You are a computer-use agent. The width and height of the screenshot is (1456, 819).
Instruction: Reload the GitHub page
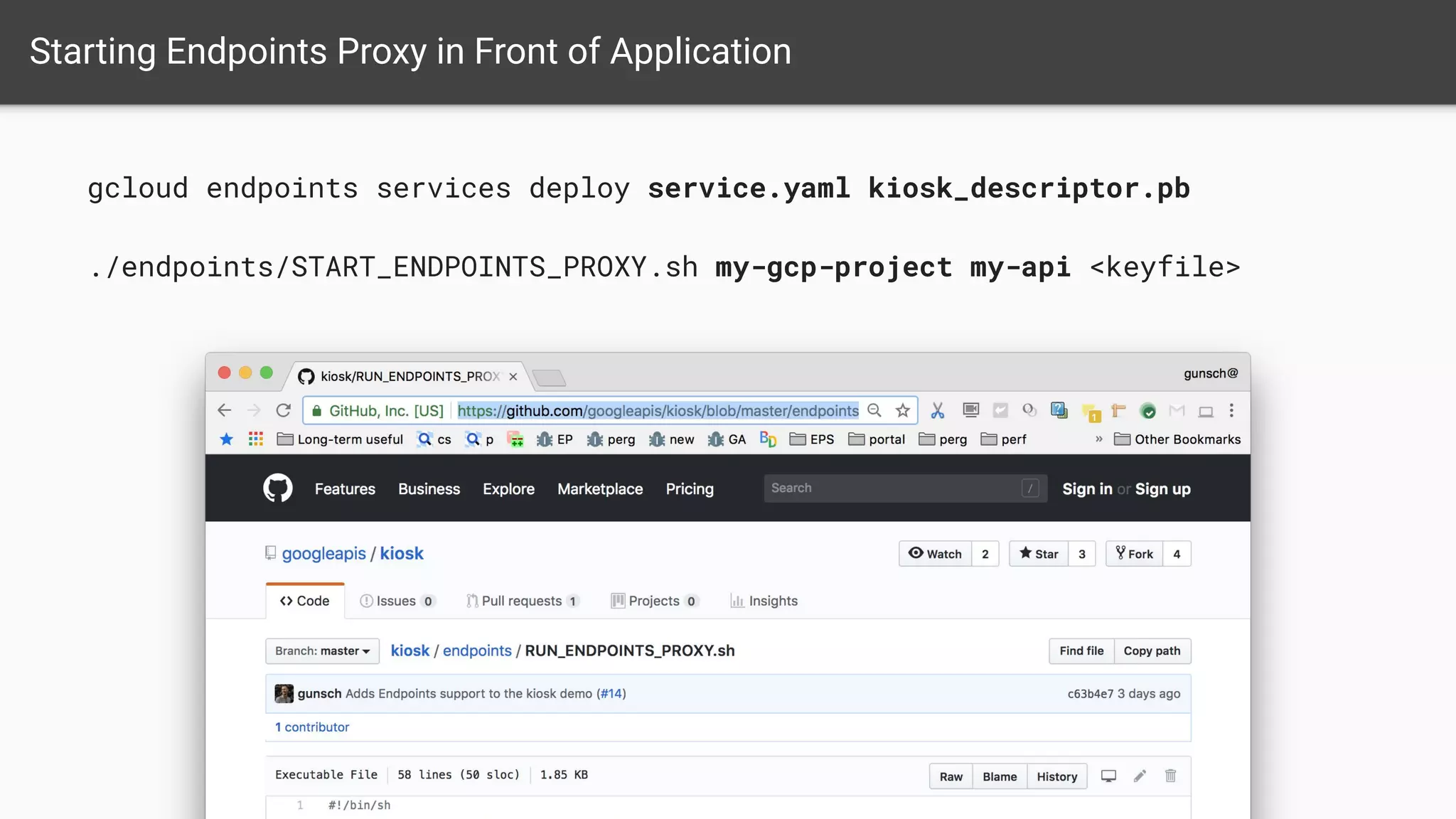[284, 410]
